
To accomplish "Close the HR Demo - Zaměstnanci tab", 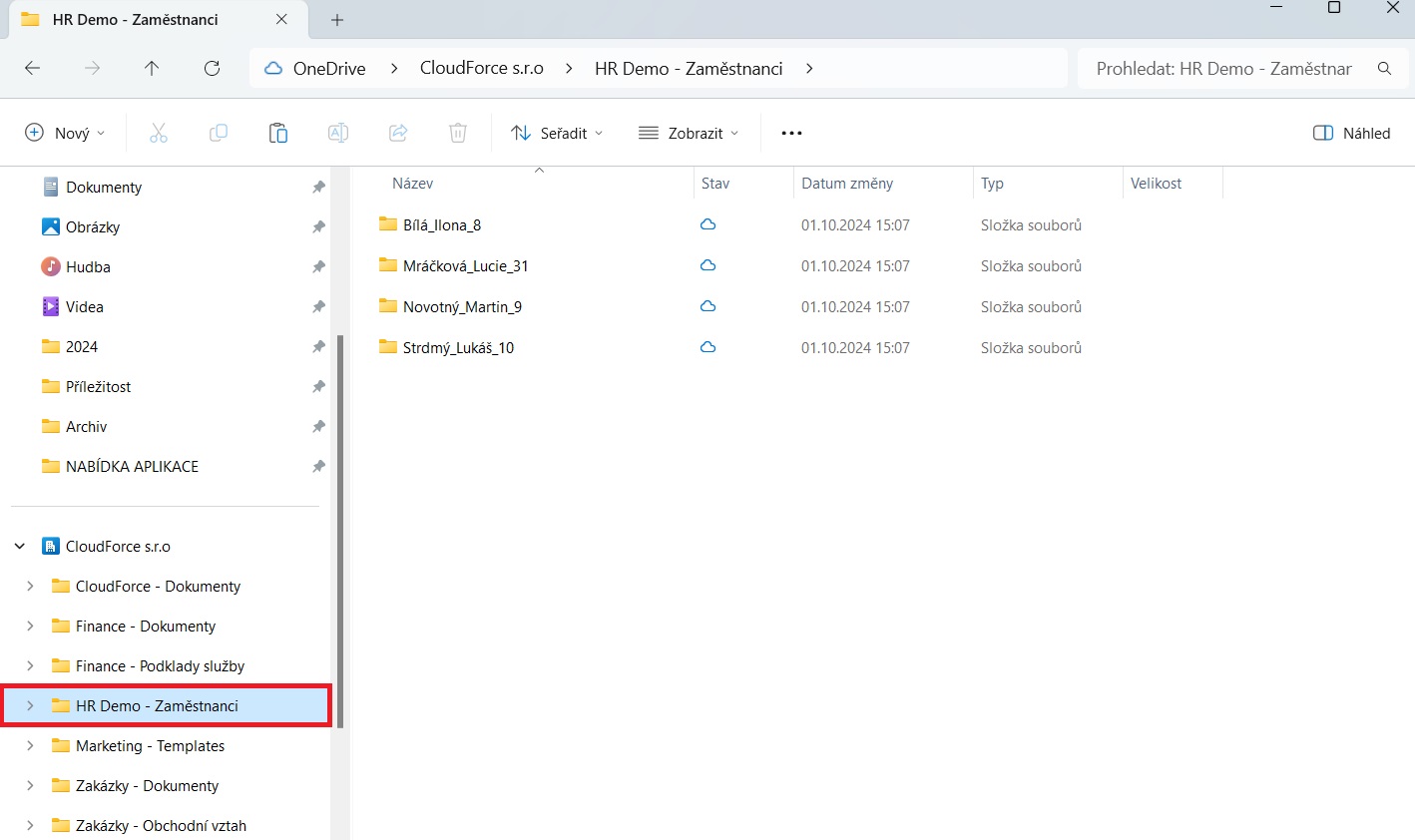I will coord(281,19).
